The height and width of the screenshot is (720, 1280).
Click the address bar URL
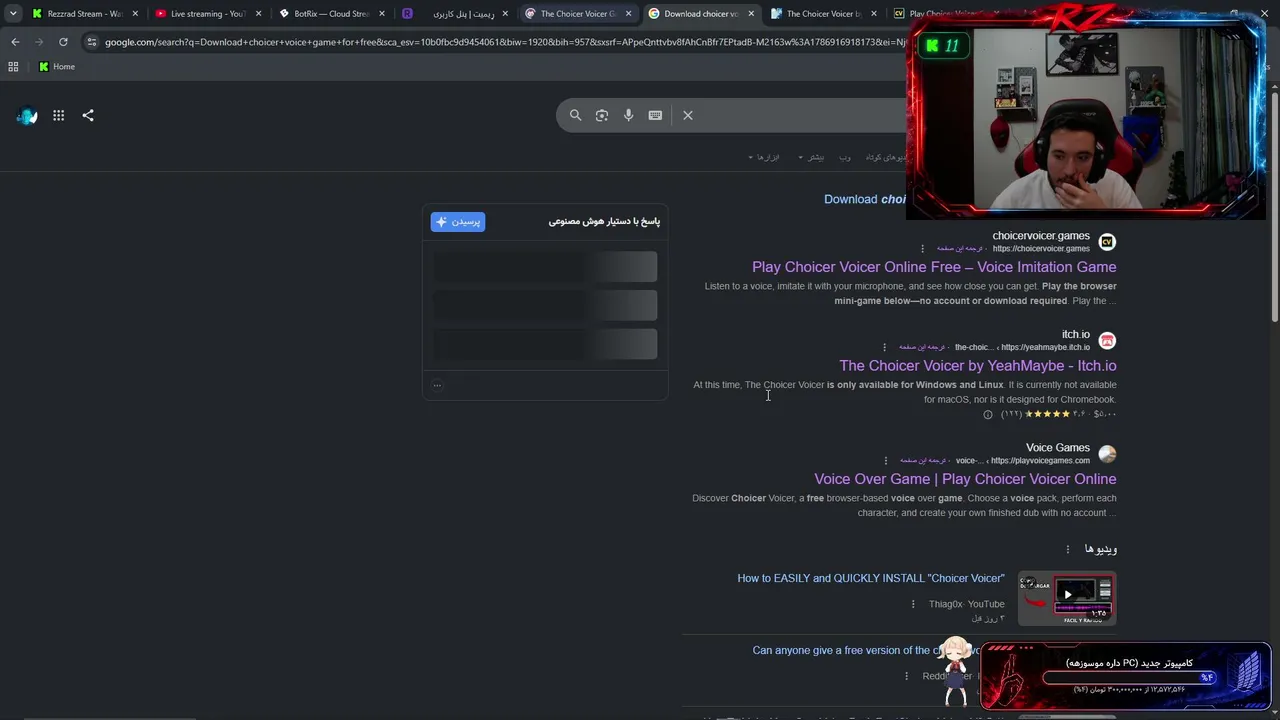(505, 42)
